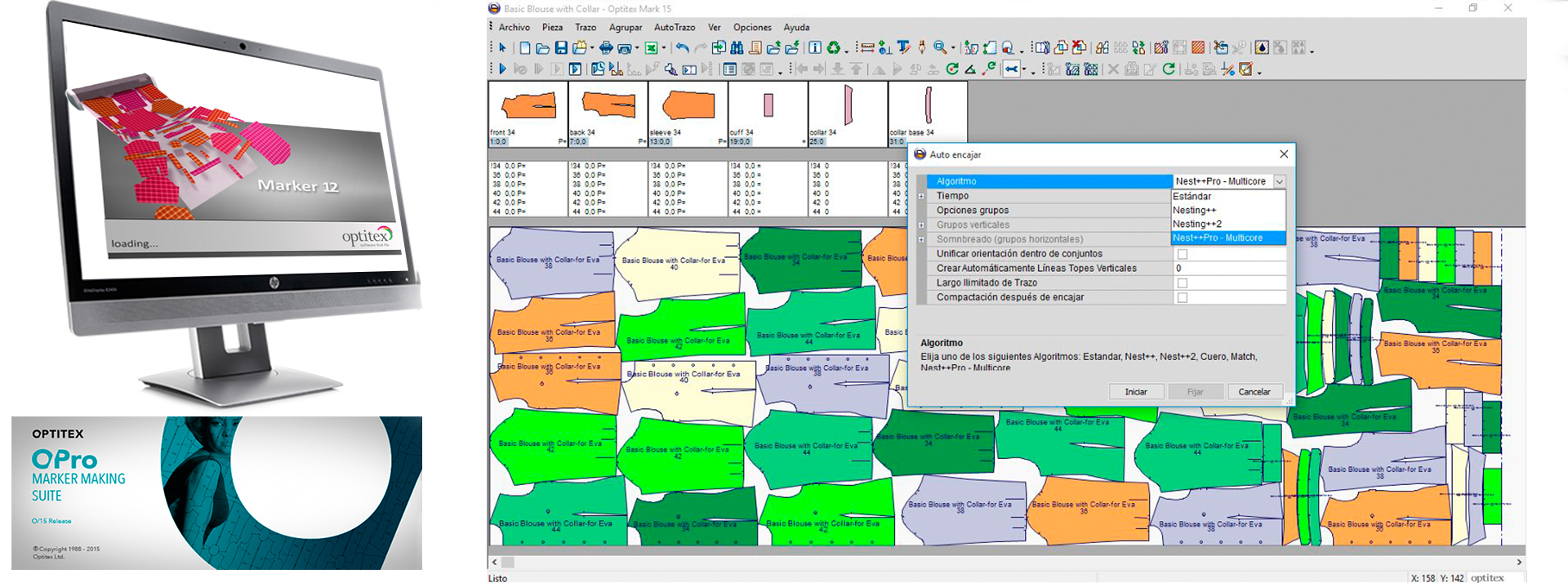The image size is (1568, 583).
Task: Select the sleeve 34 piece thumbnail
Action: tap(688, 114)
